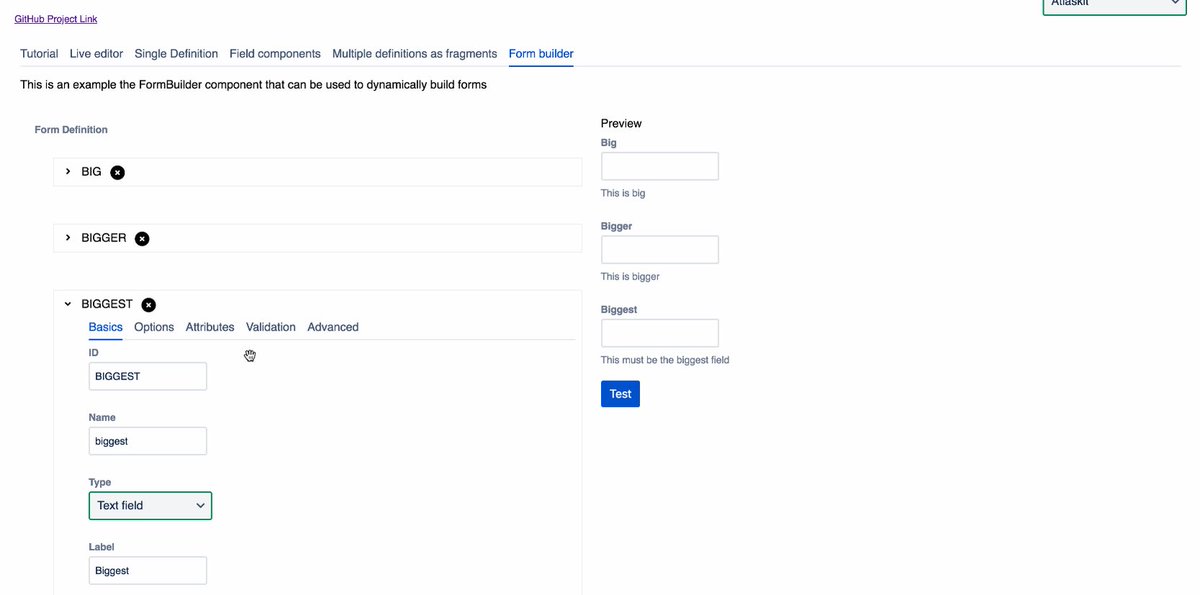Open the GitHub Project Link
The height and width of the screenshot is (595, 1200).
click(56, 19)
